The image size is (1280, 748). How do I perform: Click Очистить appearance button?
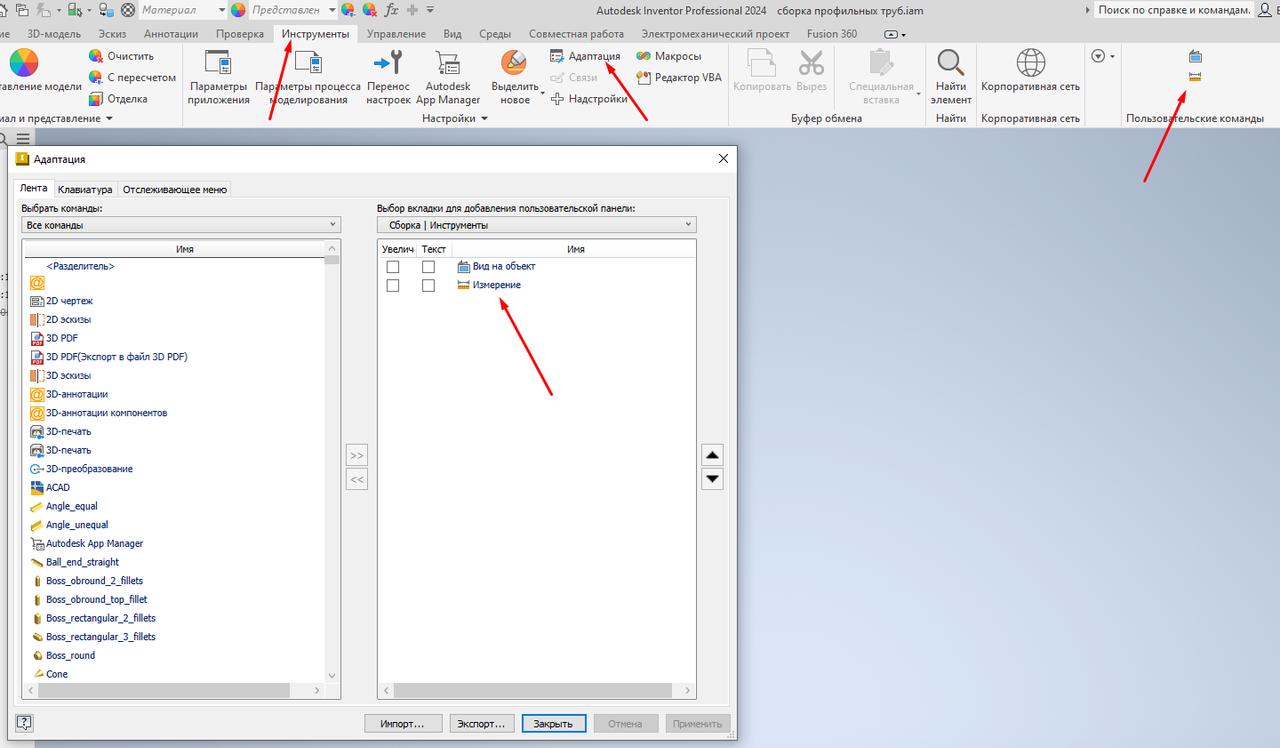point(121,56)
